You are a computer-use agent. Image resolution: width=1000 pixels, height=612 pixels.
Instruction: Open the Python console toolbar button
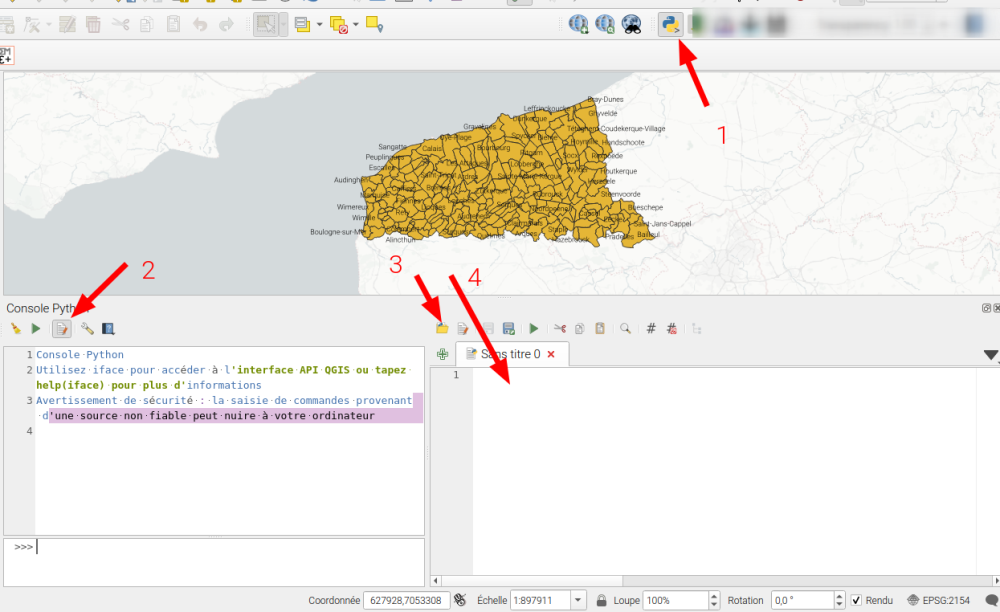pyautogui.click(x=670, y=24)
